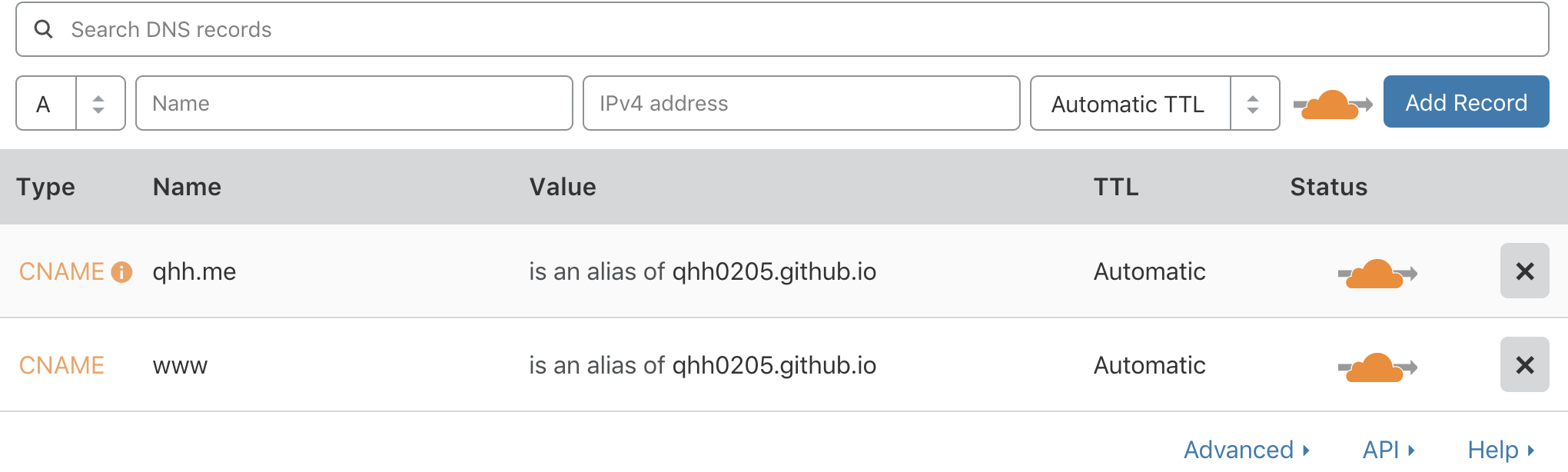
Task: Edit the www record name
Action: point(180,366)
